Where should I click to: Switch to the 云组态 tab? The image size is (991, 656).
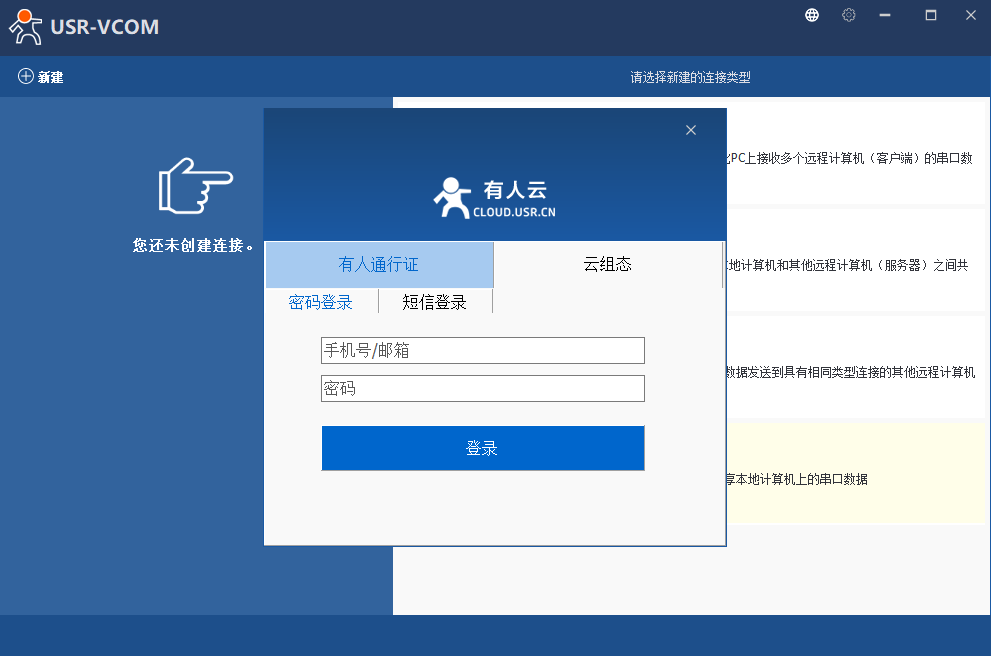tap(607, 265)
